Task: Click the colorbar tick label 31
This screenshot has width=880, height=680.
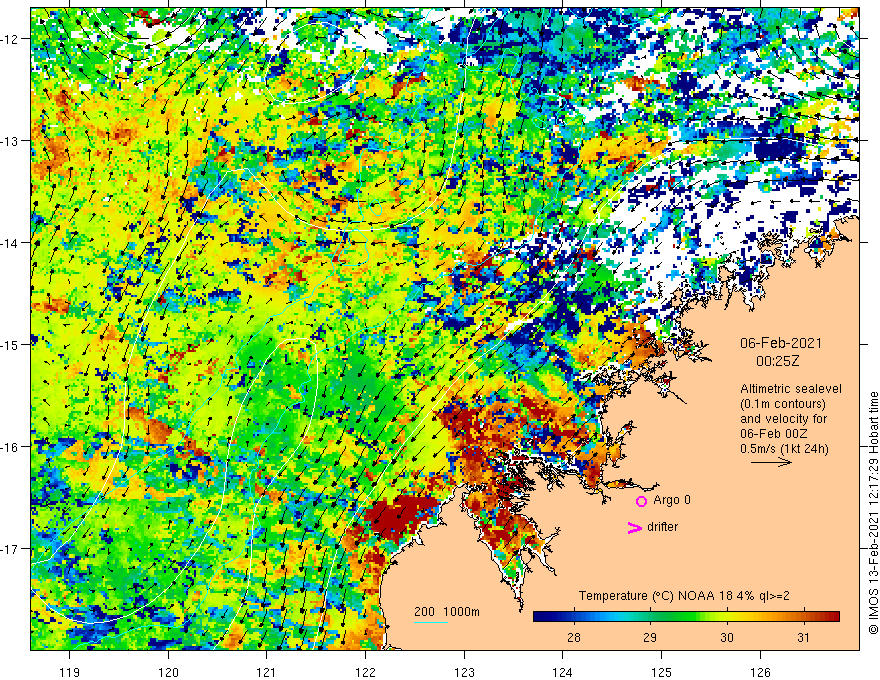Action: tap(804, 638)
